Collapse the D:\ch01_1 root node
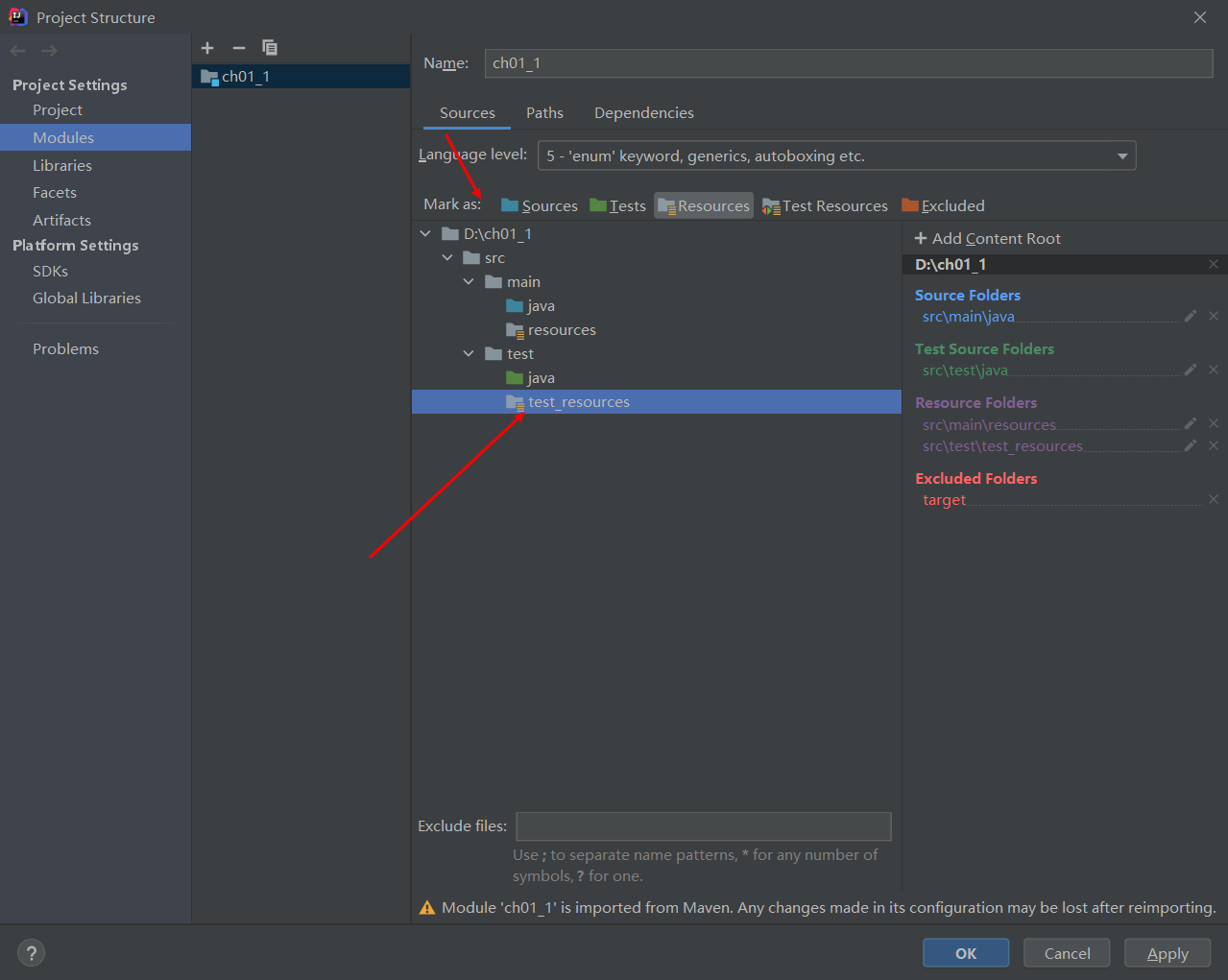This screenshot has width=1228, height=980. 425,233
